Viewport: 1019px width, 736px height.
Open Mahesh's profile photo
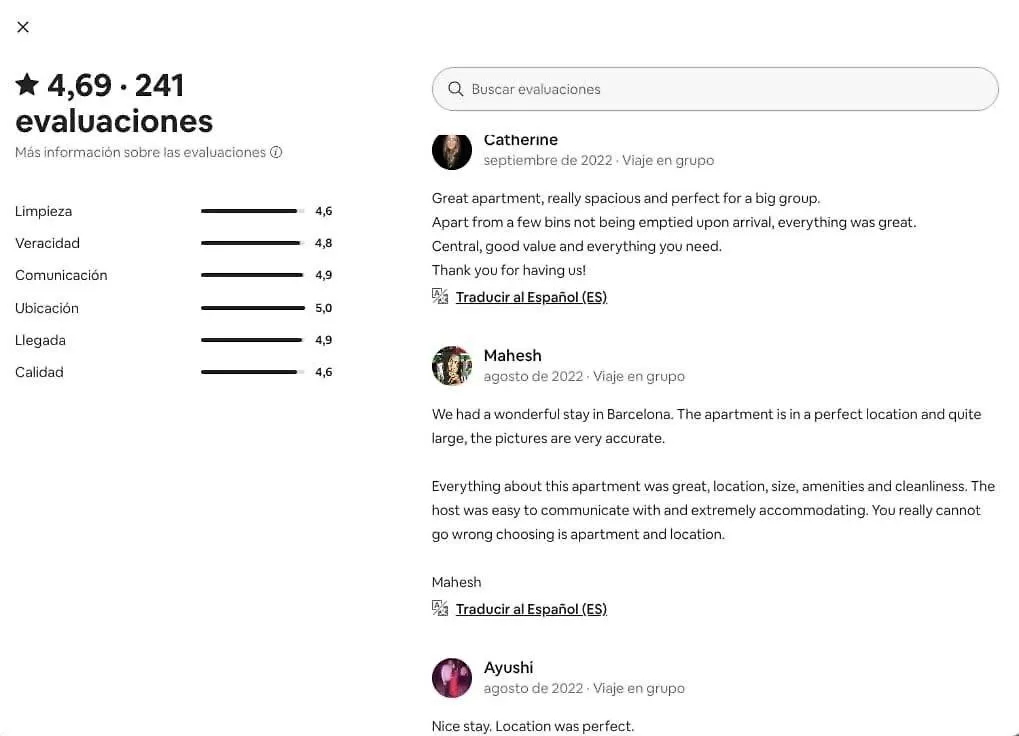pos(452,366)
